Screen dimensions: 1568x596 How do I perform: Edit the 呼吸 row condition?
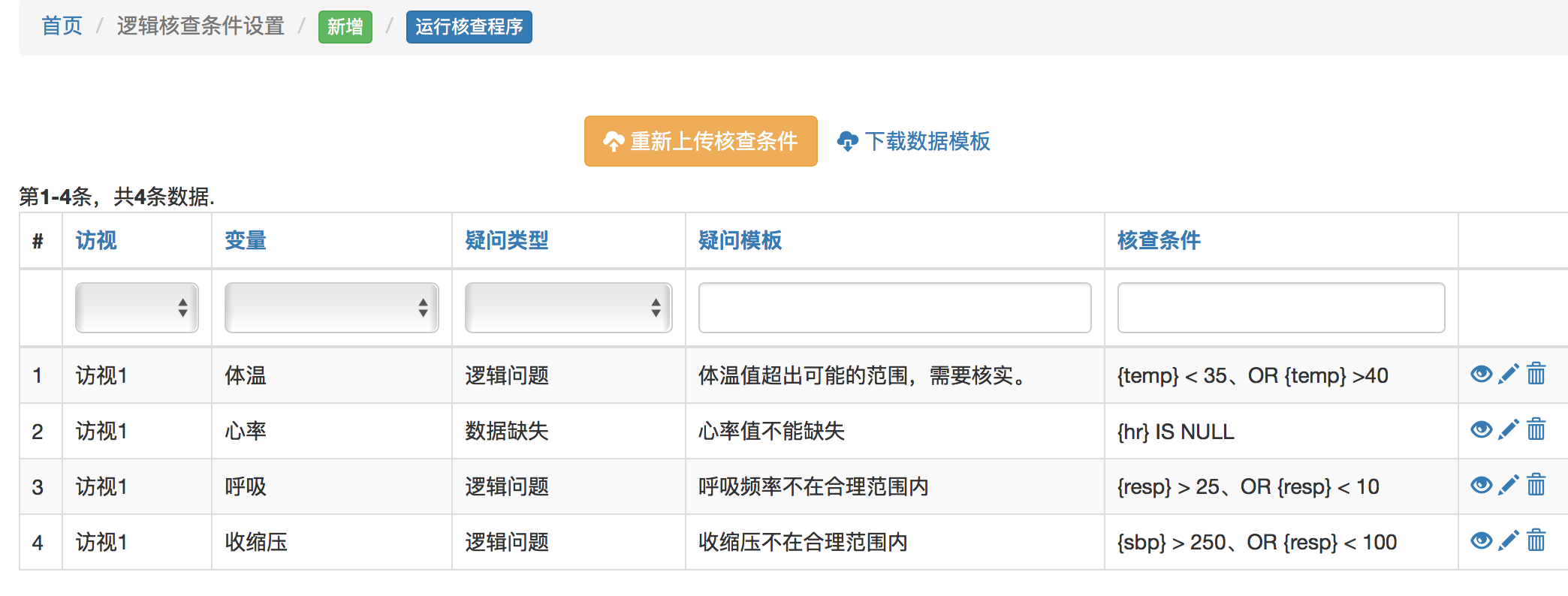(1508, 485)
